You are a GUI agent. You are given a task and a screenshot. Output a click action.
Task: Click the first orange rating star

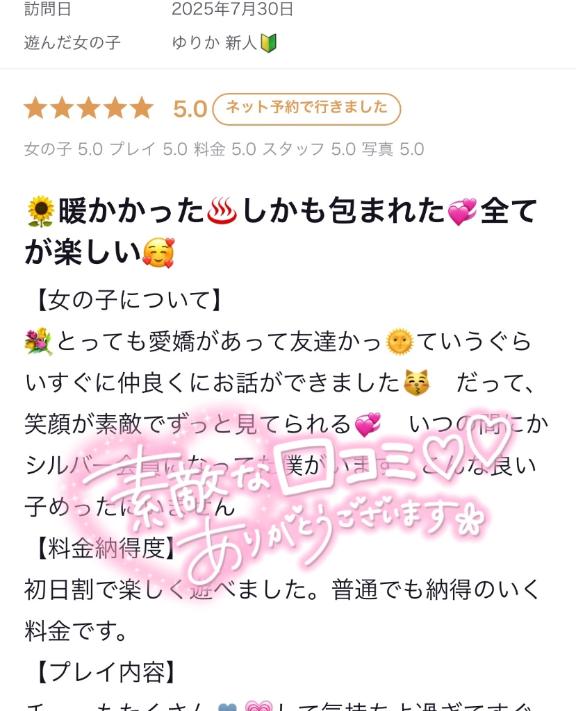click(x=36, y=108)
